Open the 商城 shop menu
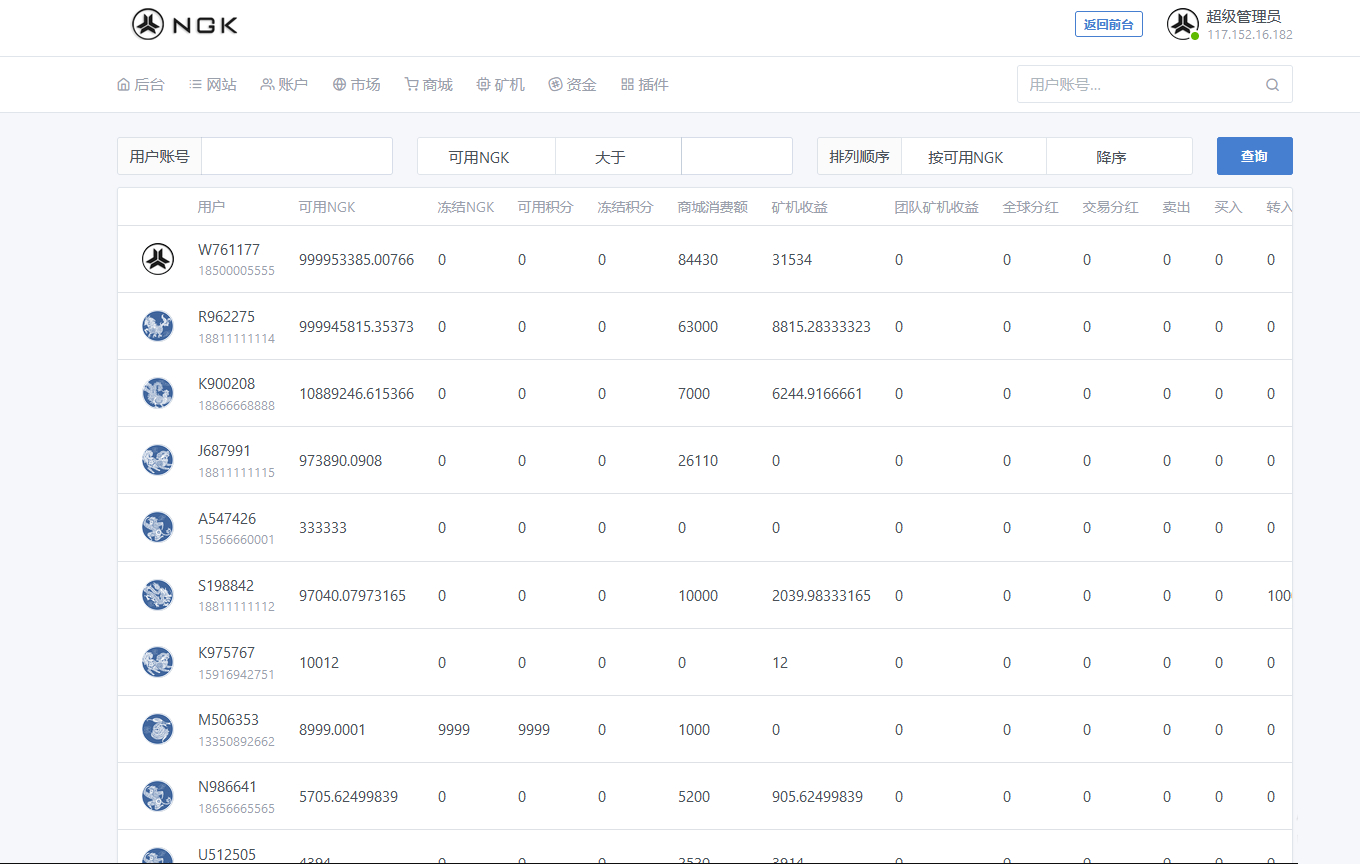The width and height of the screenshot is (1360, 864). (x=428, y=85)
